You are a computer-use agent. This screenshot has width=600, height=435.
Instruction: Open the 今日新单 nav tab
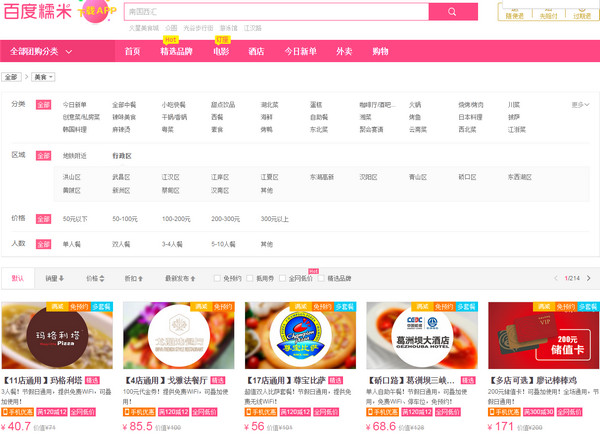pos(300,51)
